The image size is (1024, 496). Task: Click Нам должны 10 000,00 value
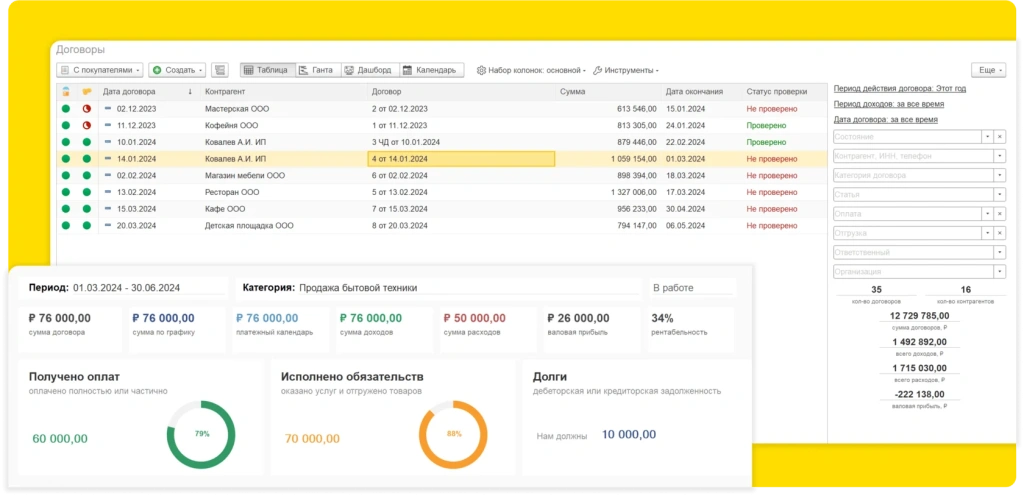click(x=629, y=435)
